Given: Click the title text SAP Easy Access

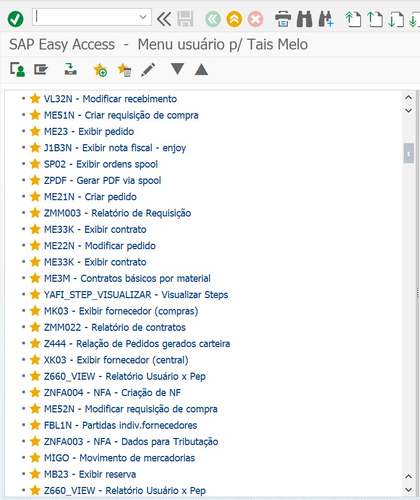Looking at the screenshot, I should (x=62, y=44).
